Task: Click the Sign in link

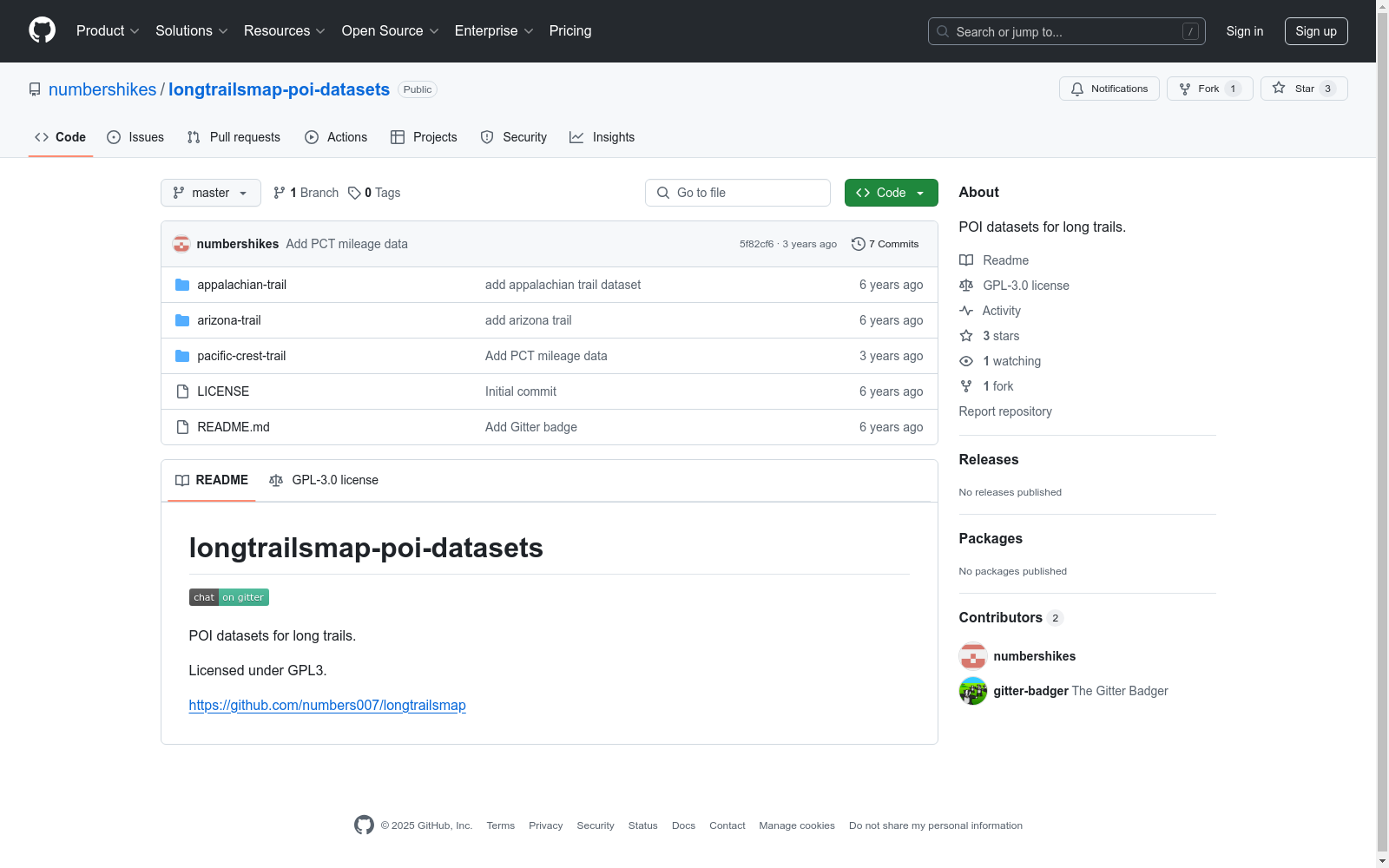Action: [x=1244, y=31]
